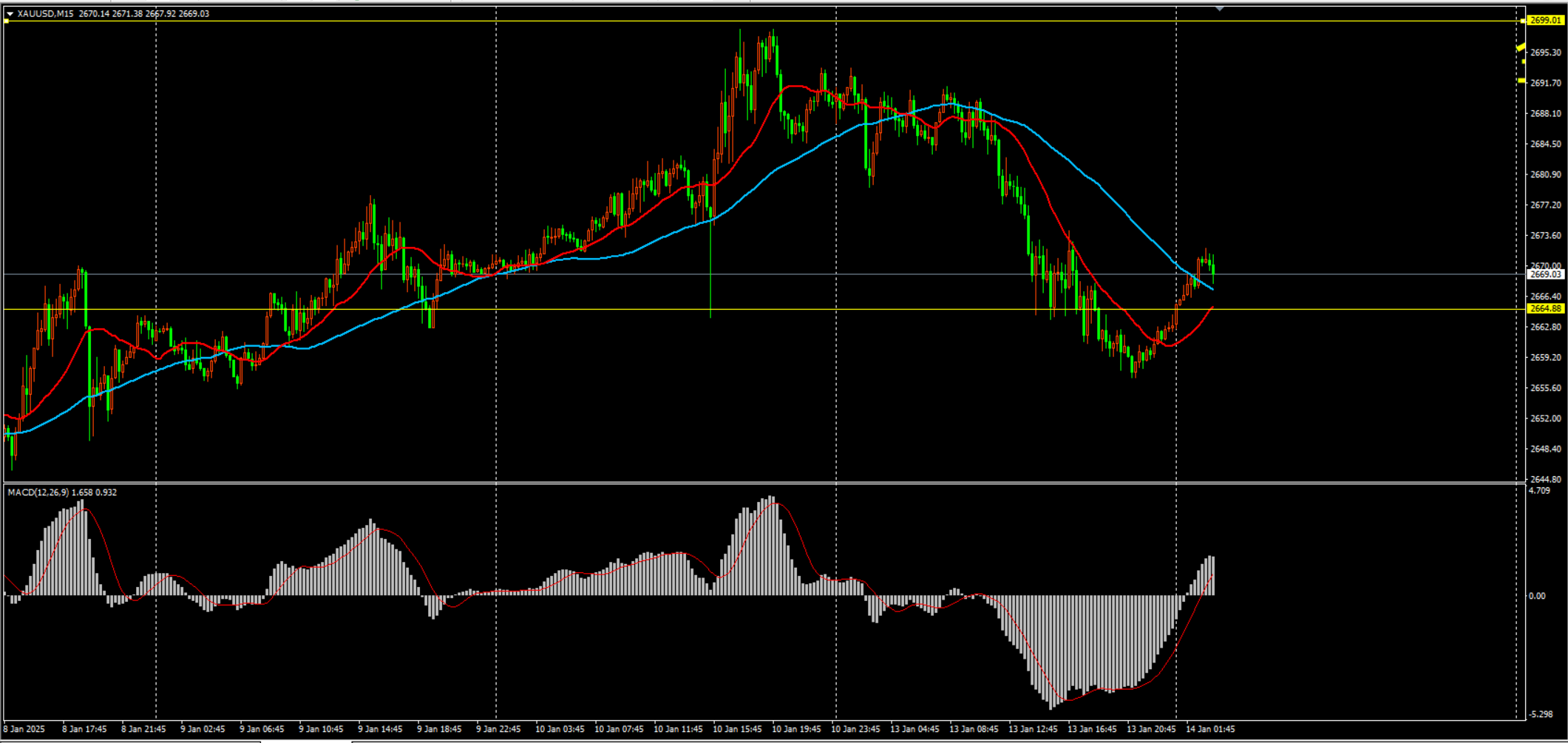The image size is (1568, 743).
Task: Click the 8 Jan 21:45 time label
Action: tap(143, 729)
